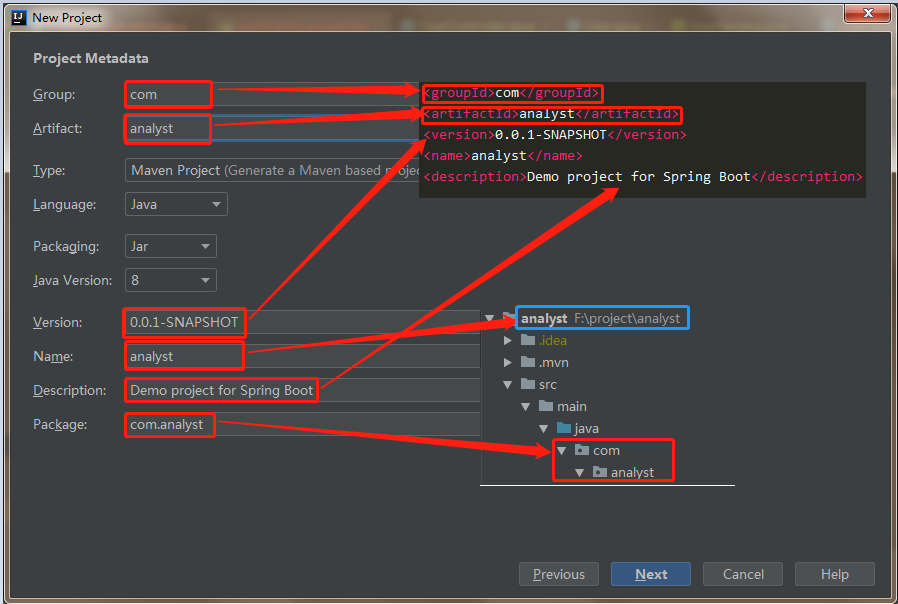The image size is (898, 604).
Task: Click the Artifact label
Action: point(57,128)
